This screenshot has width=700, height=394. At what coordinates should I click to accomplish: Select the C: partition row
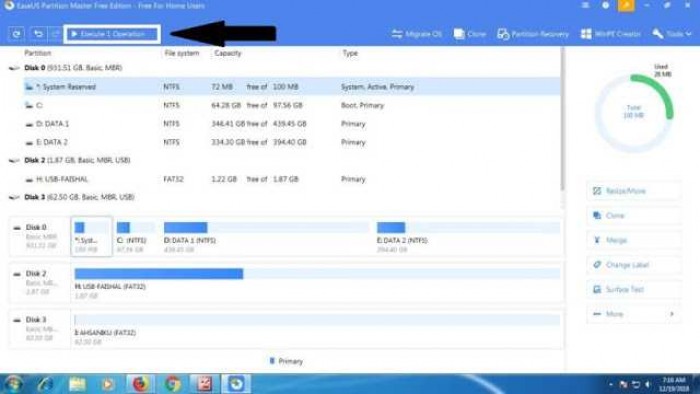coord(292,105)
